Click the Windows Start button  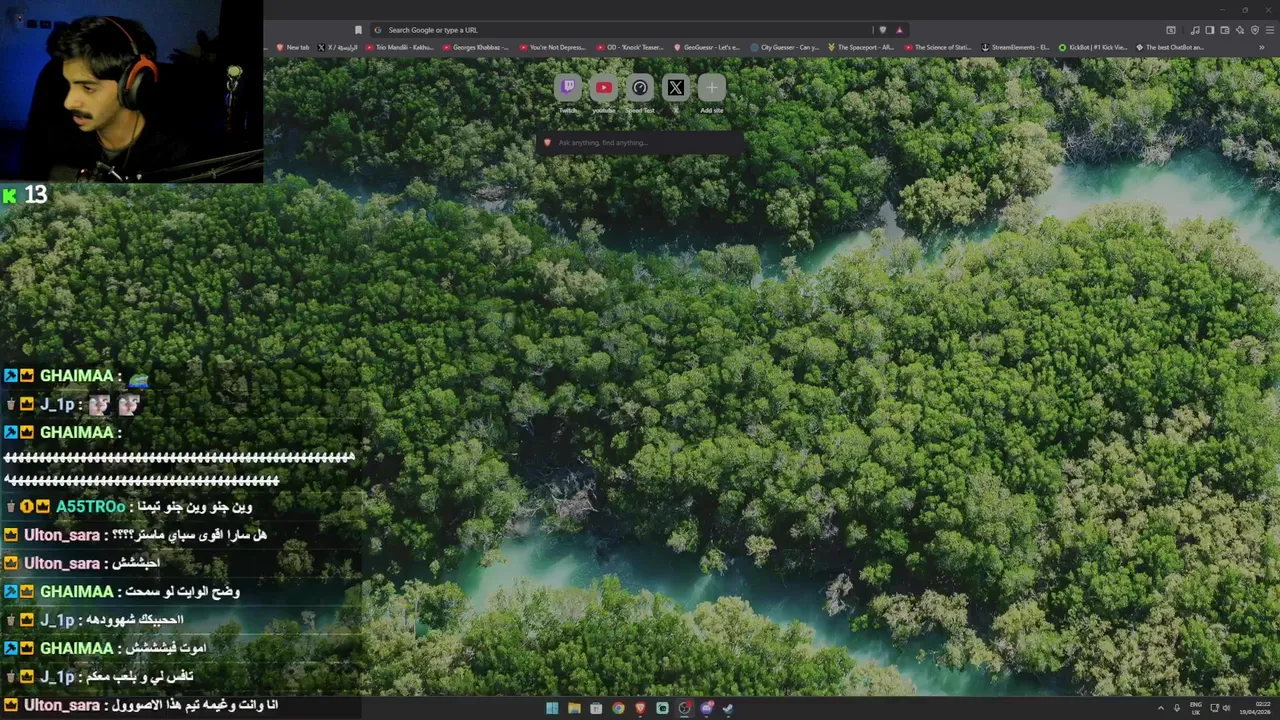click(x=552, y=708)
